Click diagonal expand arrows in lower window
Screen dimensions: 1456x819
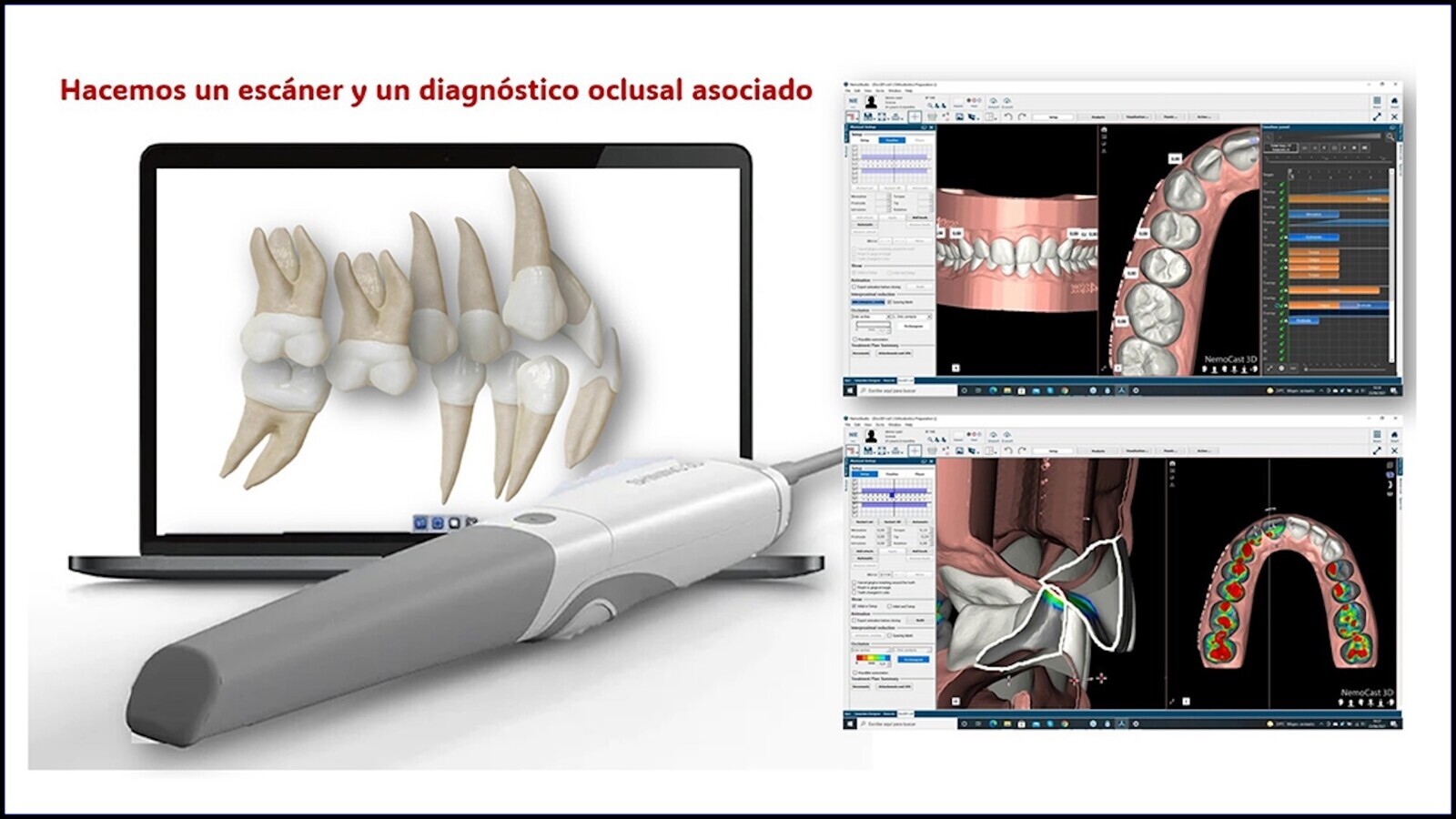pos(1377,450)
